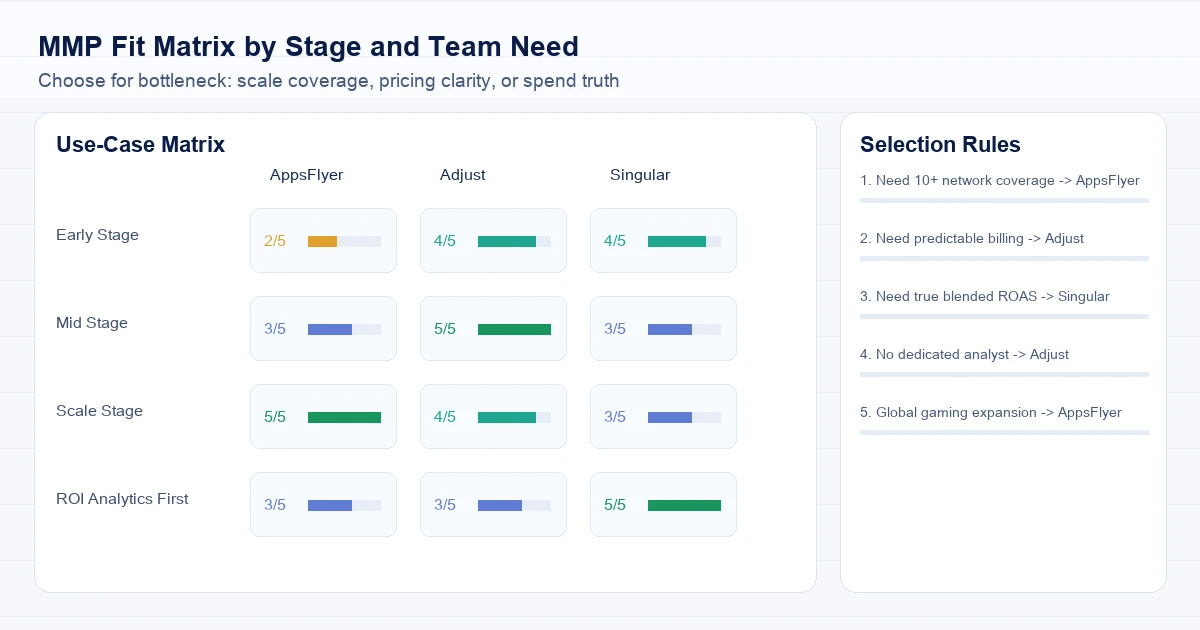Click the Mid Stage Adjust 5/5 score bar
This screenshot has height=630, width=1200.
click(514, 329)
